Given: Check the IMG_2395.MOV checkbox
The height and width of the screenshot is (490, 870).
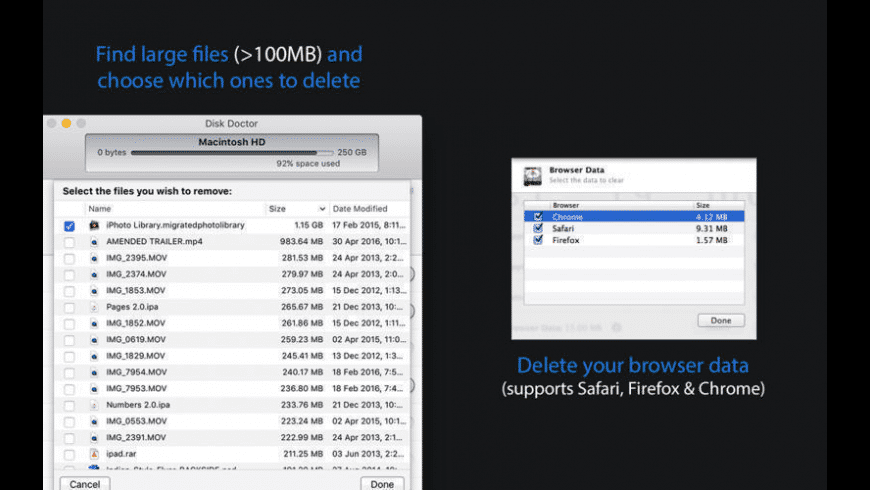Looking at the screenshot, I should 69,259.
